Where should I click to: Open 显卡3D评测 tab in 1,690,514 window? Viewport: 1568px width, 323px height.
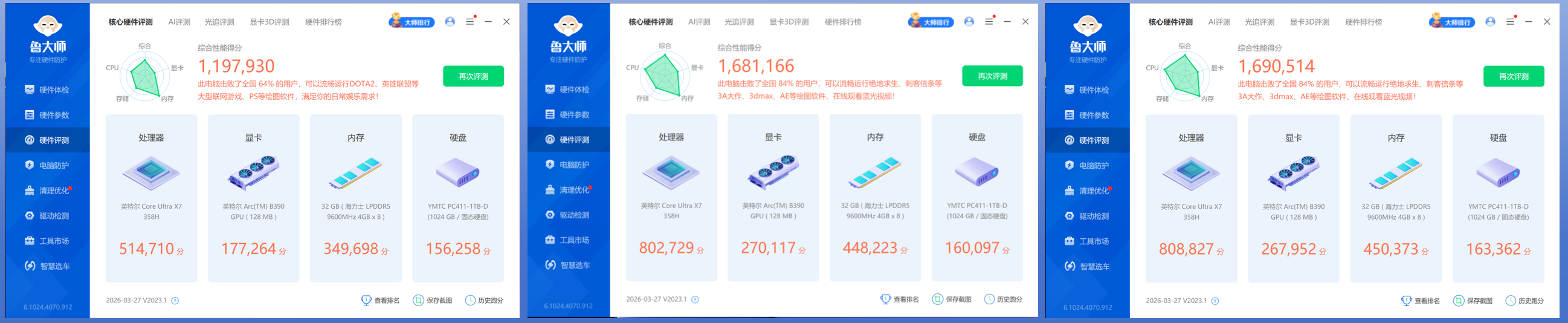(x=1310, y=22)
